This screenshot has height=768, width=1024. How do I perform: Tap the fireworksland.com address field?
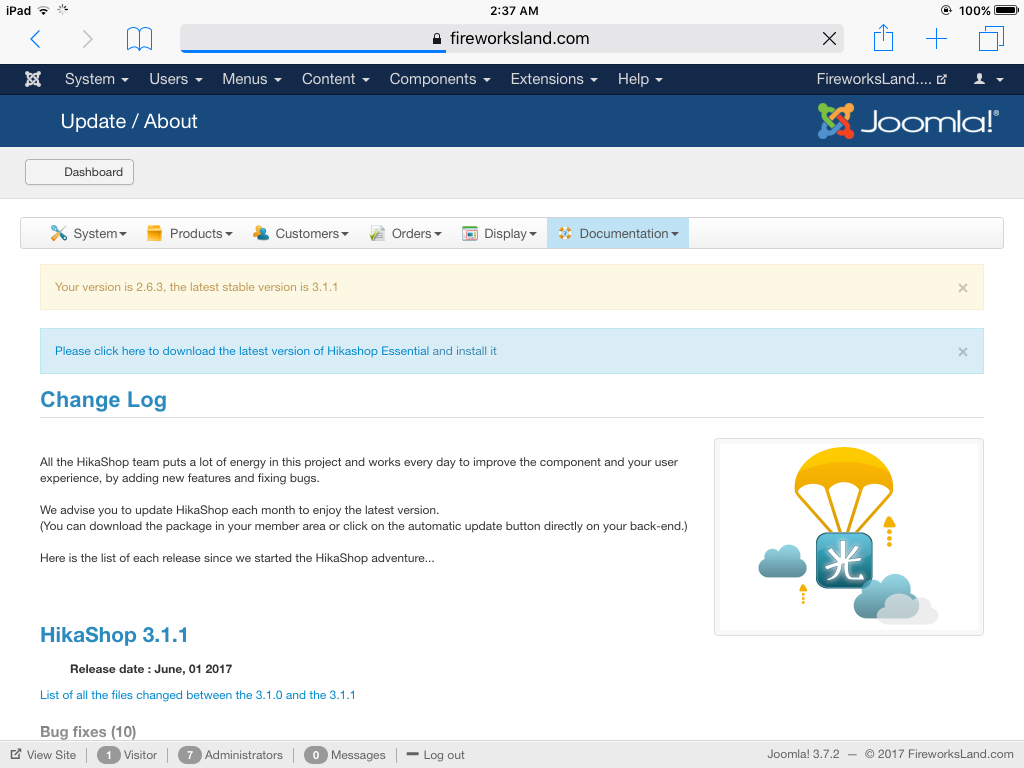(511, 39)
